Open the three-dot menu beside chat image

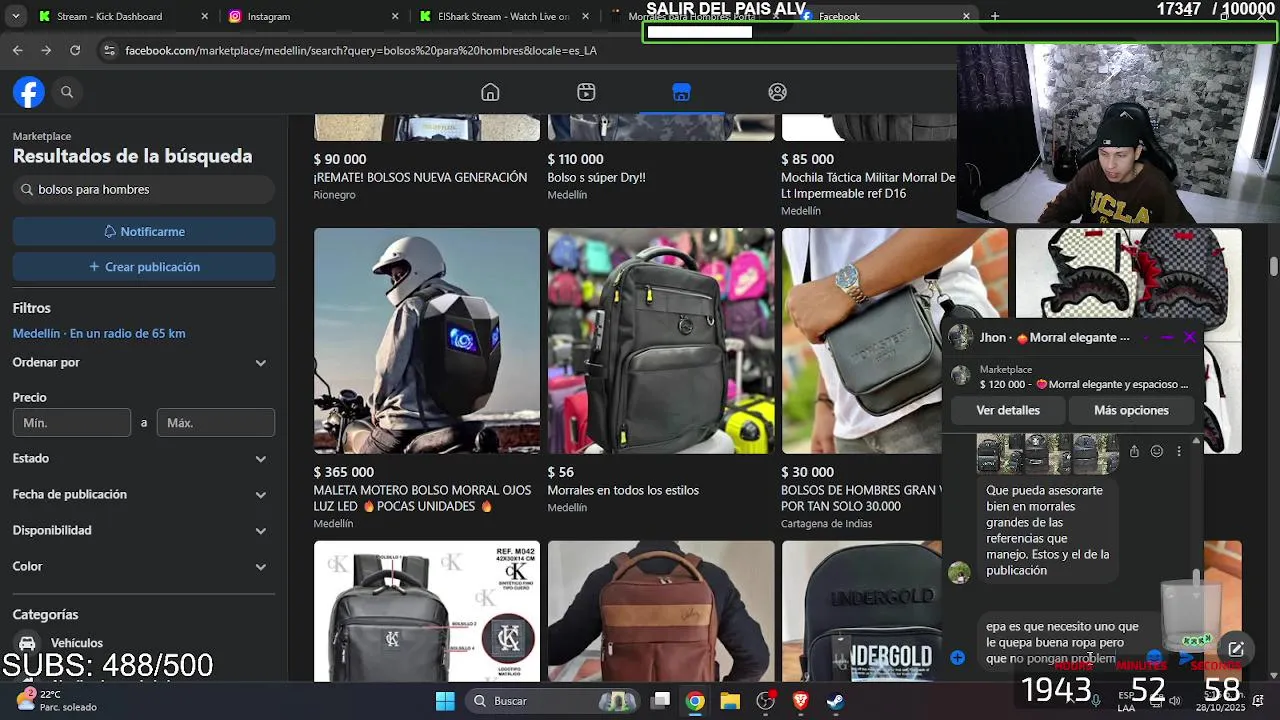pos(1179,451)
